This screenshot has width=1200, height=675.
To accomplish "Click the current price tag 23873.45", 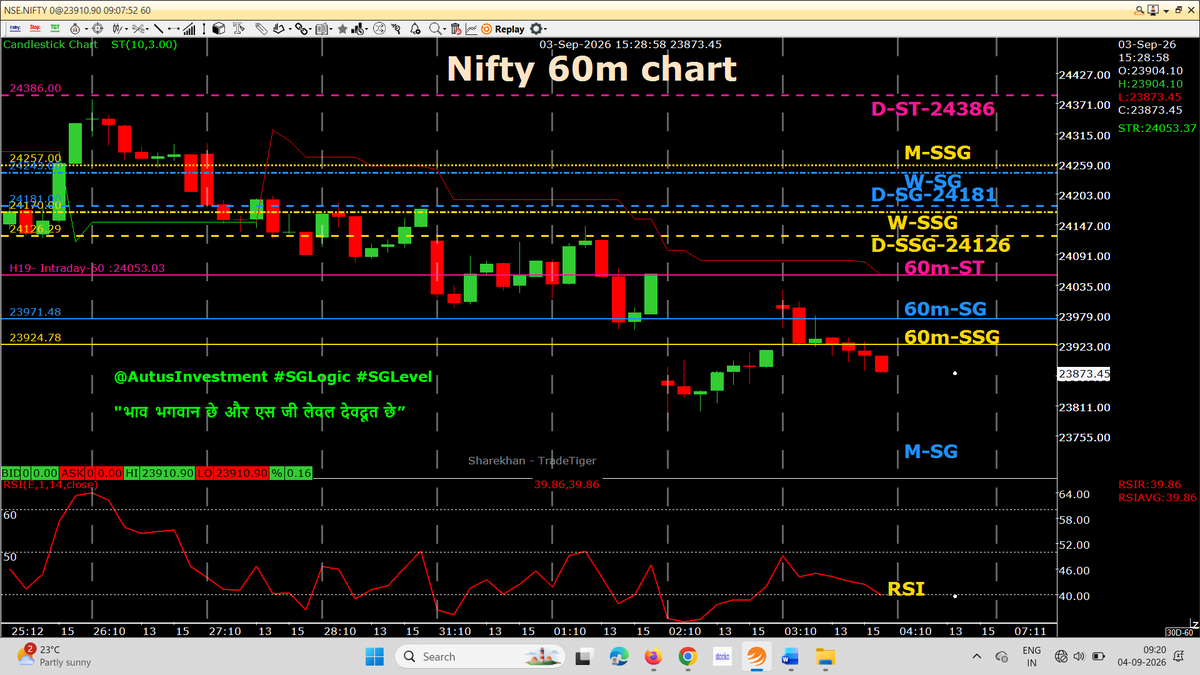I will tap(1084, 374).
